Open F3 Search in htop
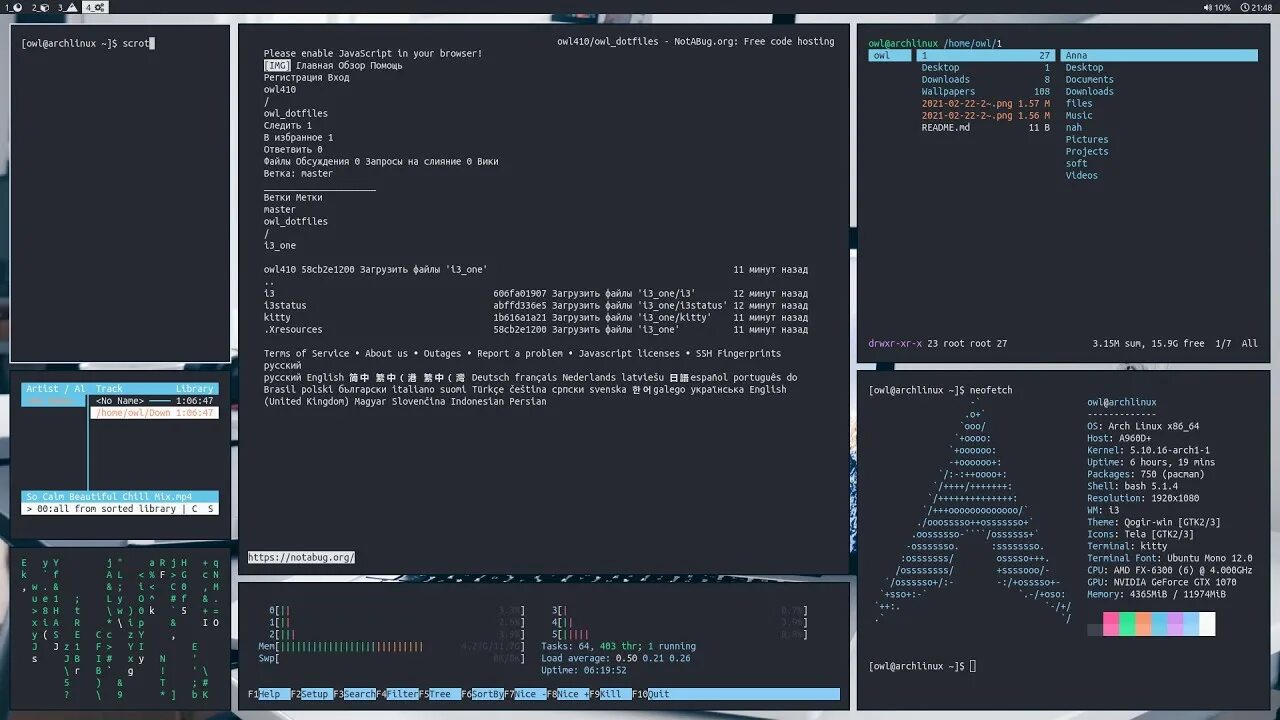Image resolution: width=1280 pixels, height=720 pixels. pos(354,694)
